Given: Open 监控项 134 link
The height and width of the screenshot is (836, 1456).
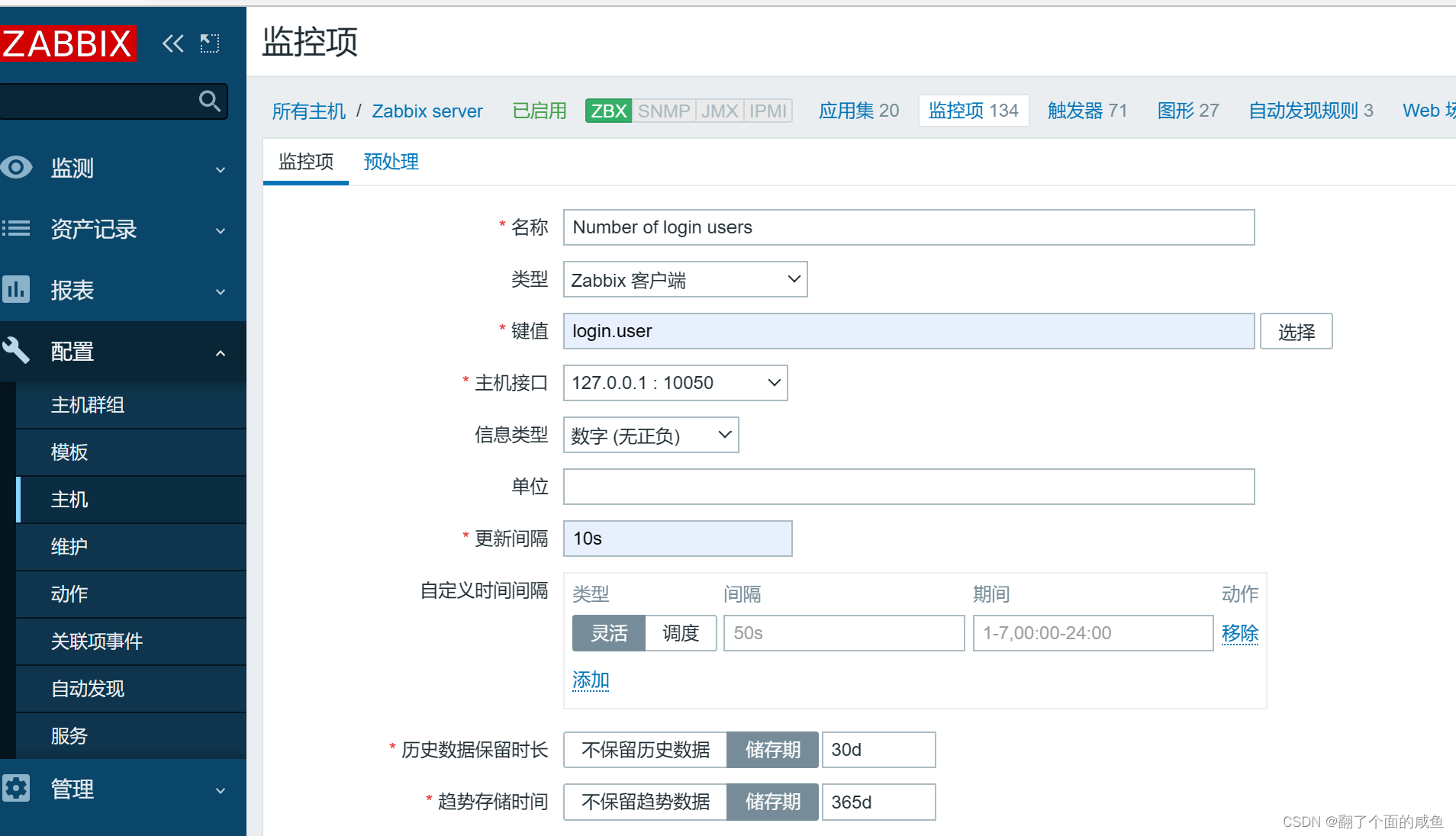Looking at the screenshot, I should point(974,111).
